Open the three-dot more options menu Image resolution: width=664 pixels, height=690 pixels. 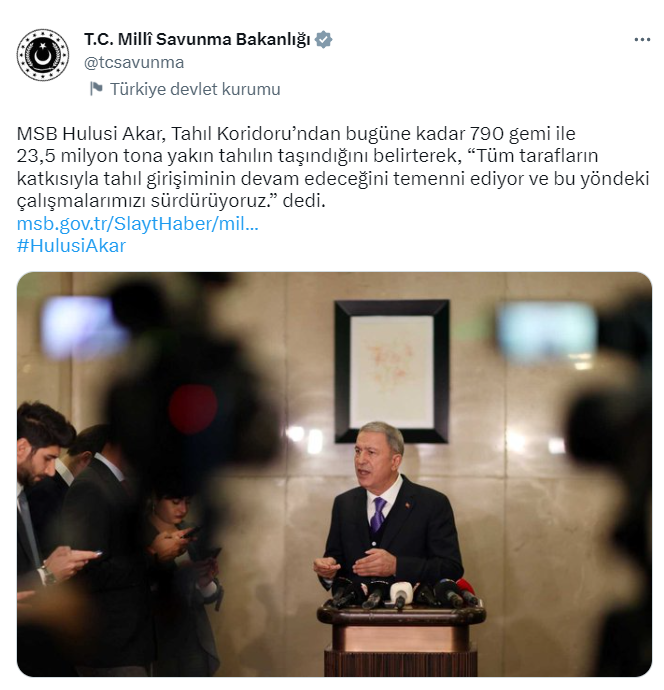coord(642,40)
